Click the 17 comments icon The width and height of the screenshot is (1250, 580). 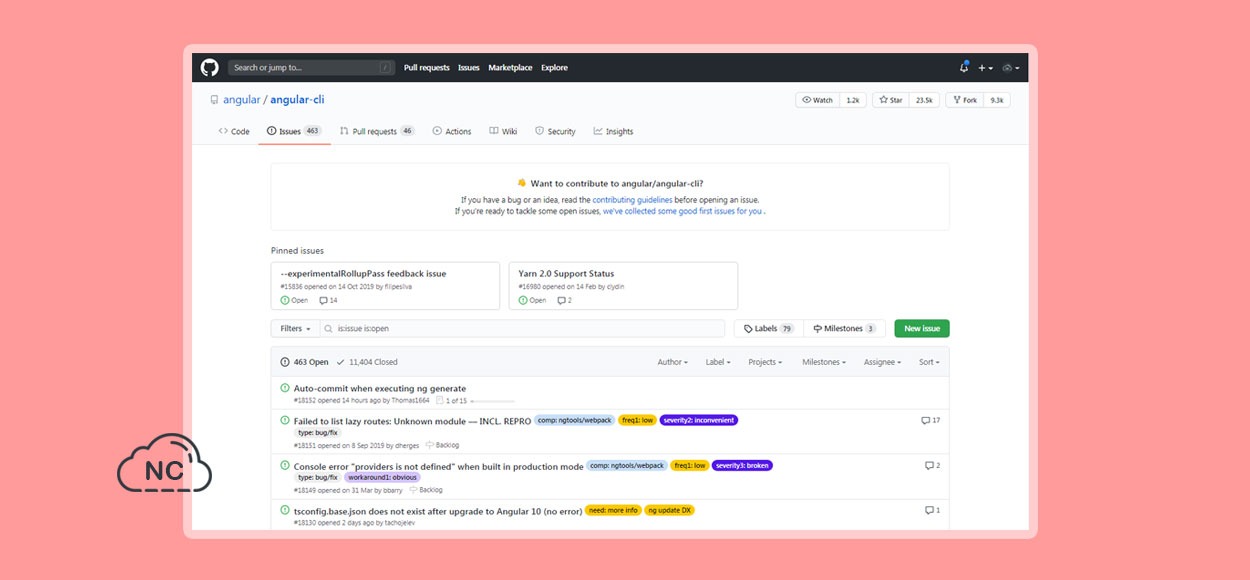tap(931, 421)
